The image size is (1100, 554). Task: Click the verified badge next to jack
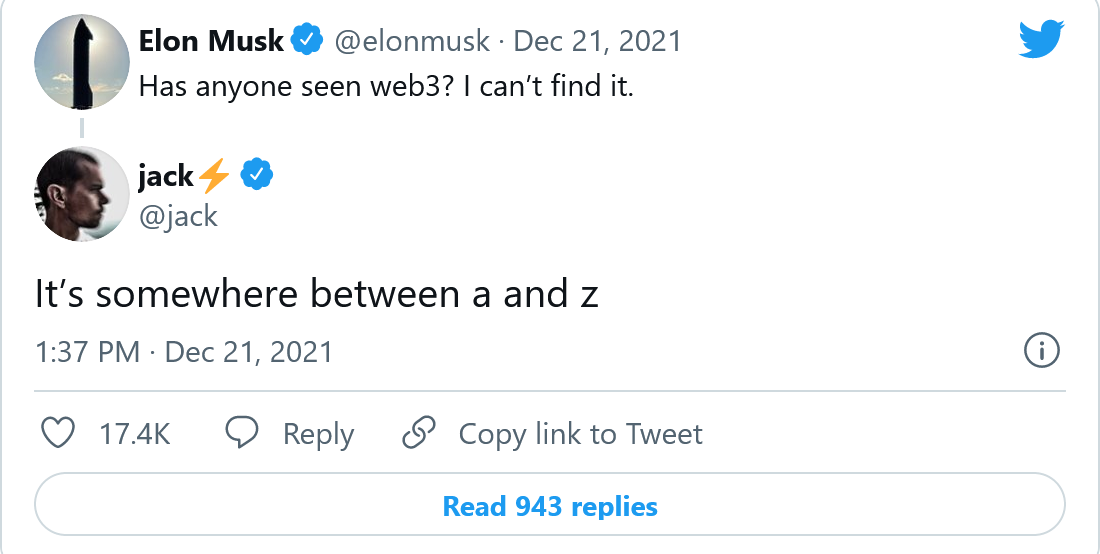pos(259,176)
